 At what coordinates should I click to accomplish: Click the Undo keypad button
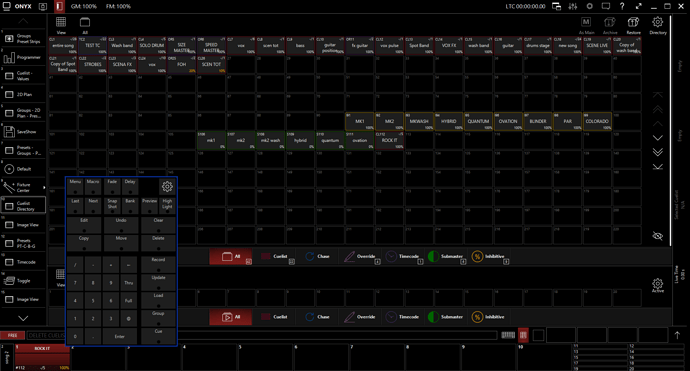pos(121,224)
